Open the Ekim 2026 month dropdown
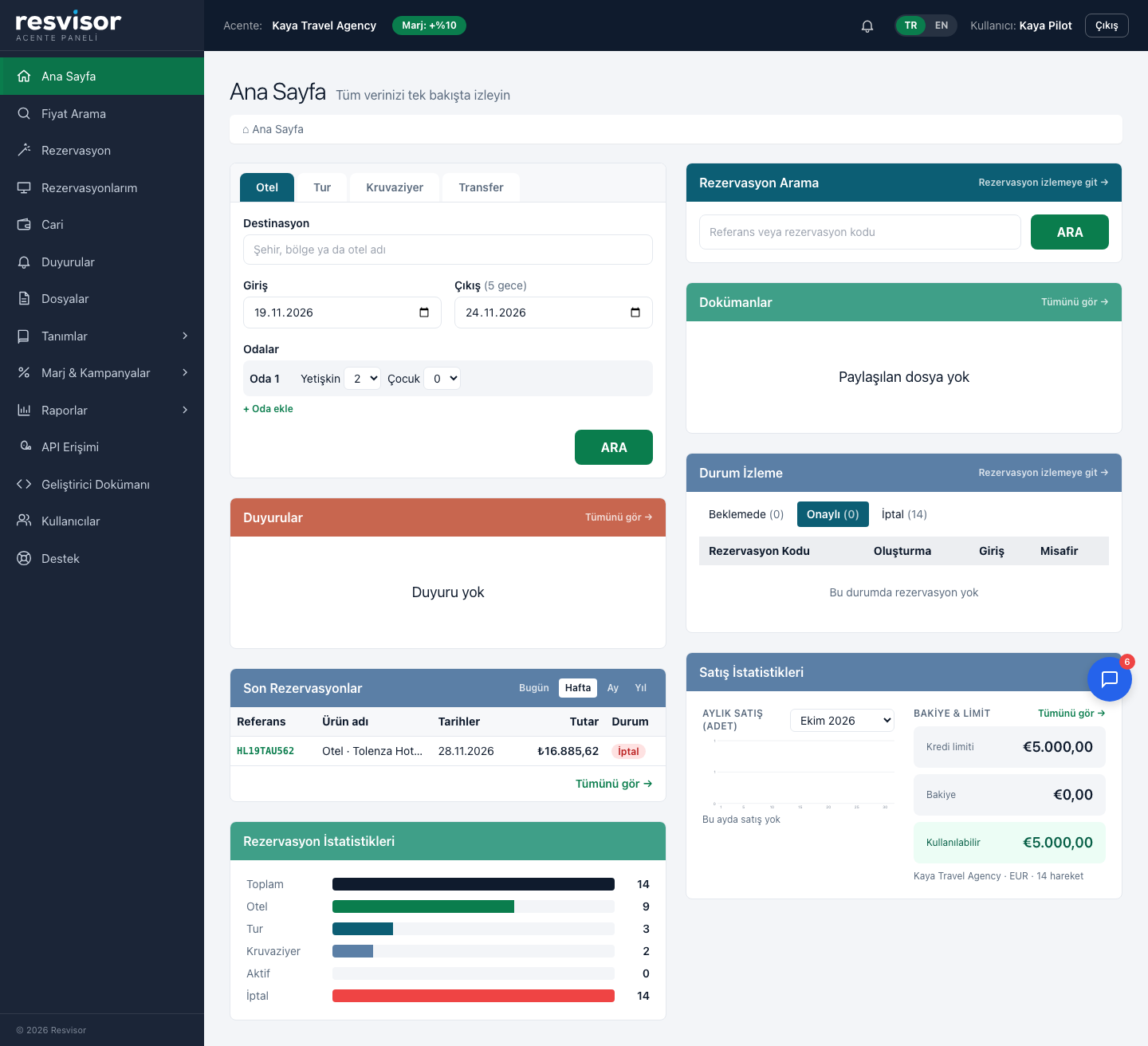Image resolution: width=1148 pixels, height=1046 pixels. pyautogui.click(x=843, y=721)
